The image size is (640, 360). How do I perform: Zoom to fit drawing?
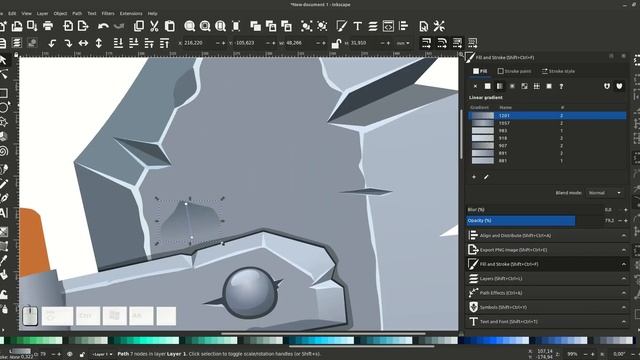point(205,26)
